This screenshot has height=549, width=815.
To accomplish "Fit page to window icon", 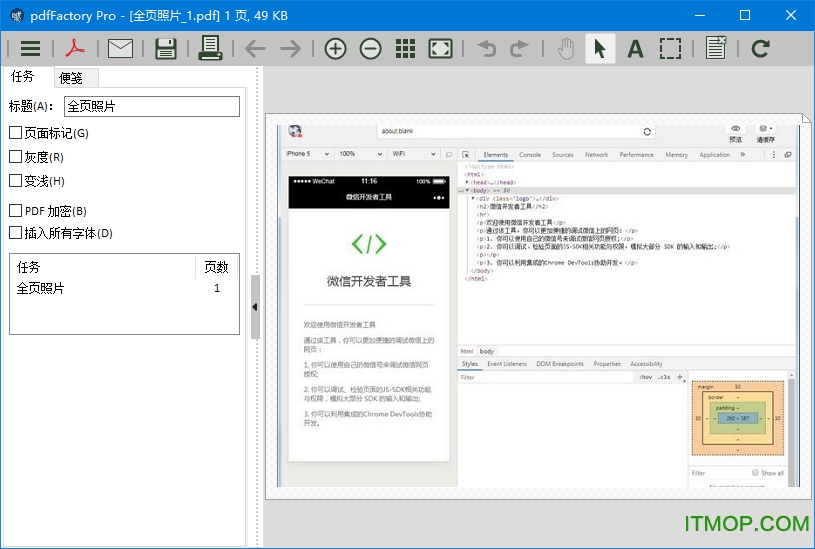I will point(440,48).
